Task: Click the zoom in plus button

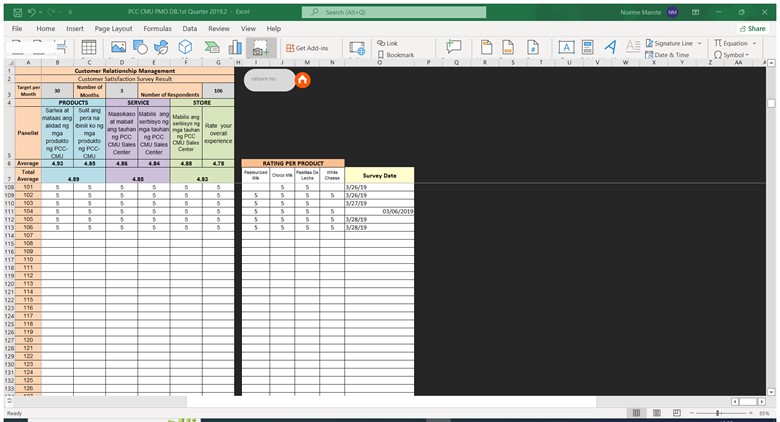Action: [x=751, y=413]
